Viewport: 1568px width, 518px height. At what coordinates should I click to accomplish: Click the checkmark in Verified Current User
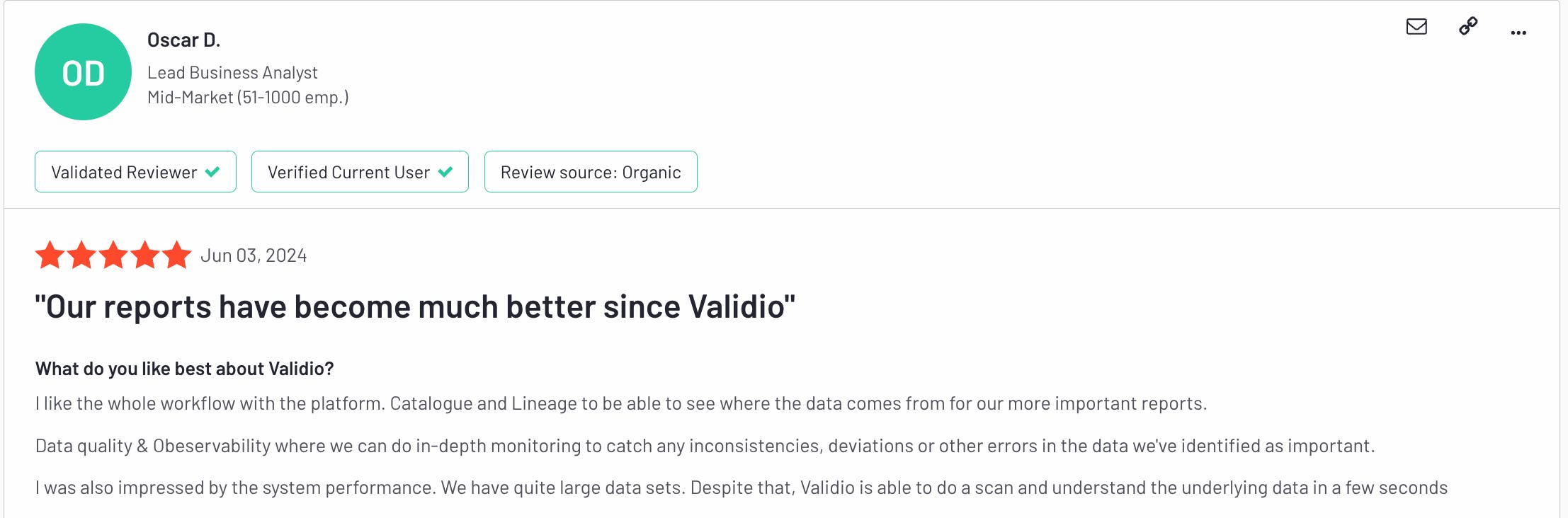(x=445, y=172)
